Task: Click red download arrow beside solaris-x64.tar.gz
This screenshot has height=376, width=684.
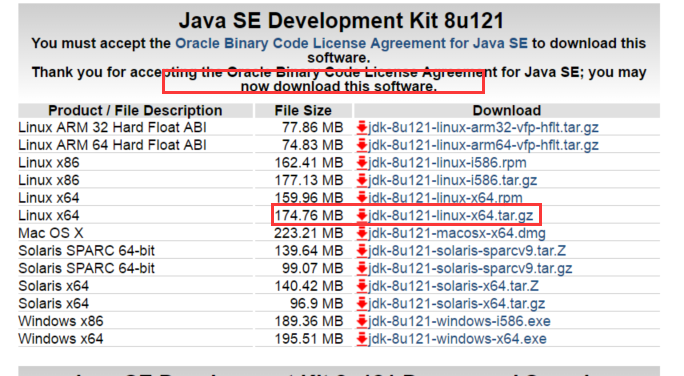Action: click(362, 304)
